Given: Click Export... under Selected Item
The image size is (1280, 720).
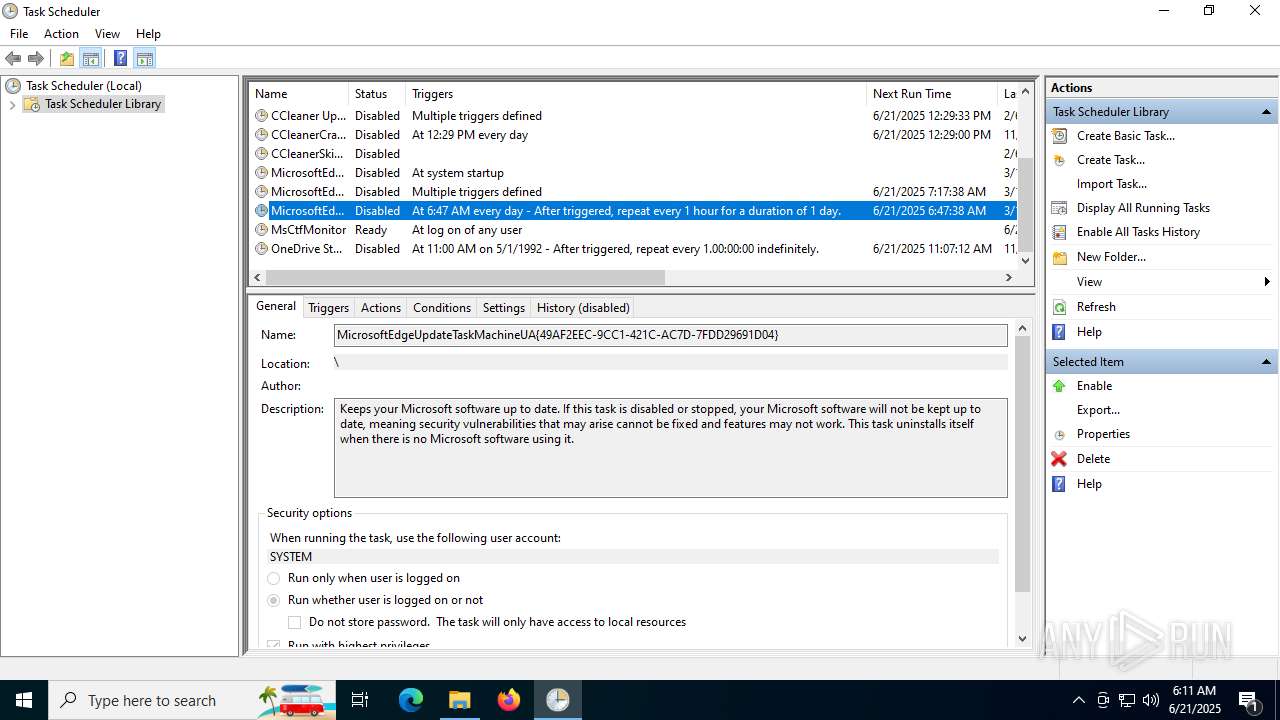Looking at the screenshot, I should point(1098,410).
